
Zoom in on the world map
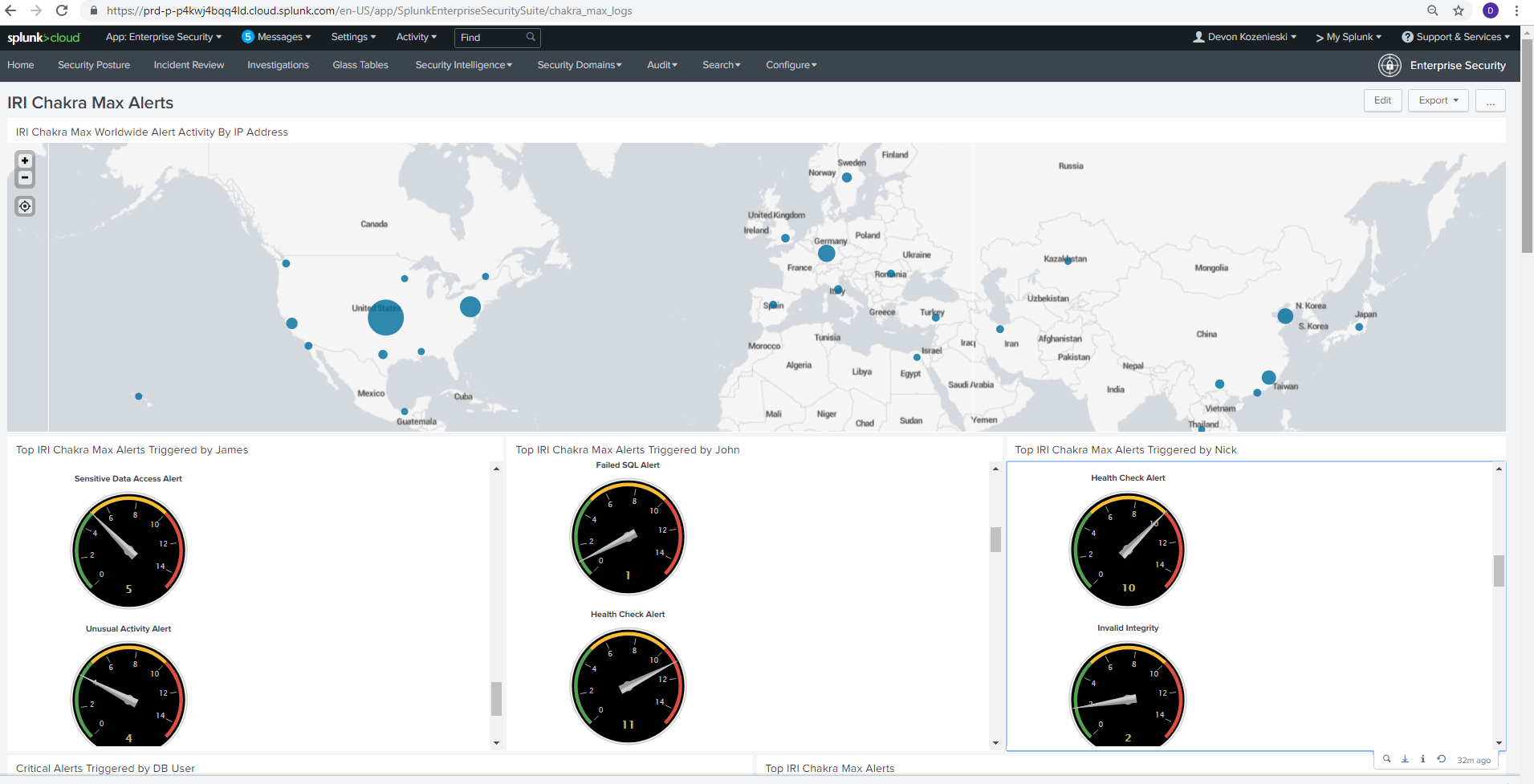tap(25, 160)
